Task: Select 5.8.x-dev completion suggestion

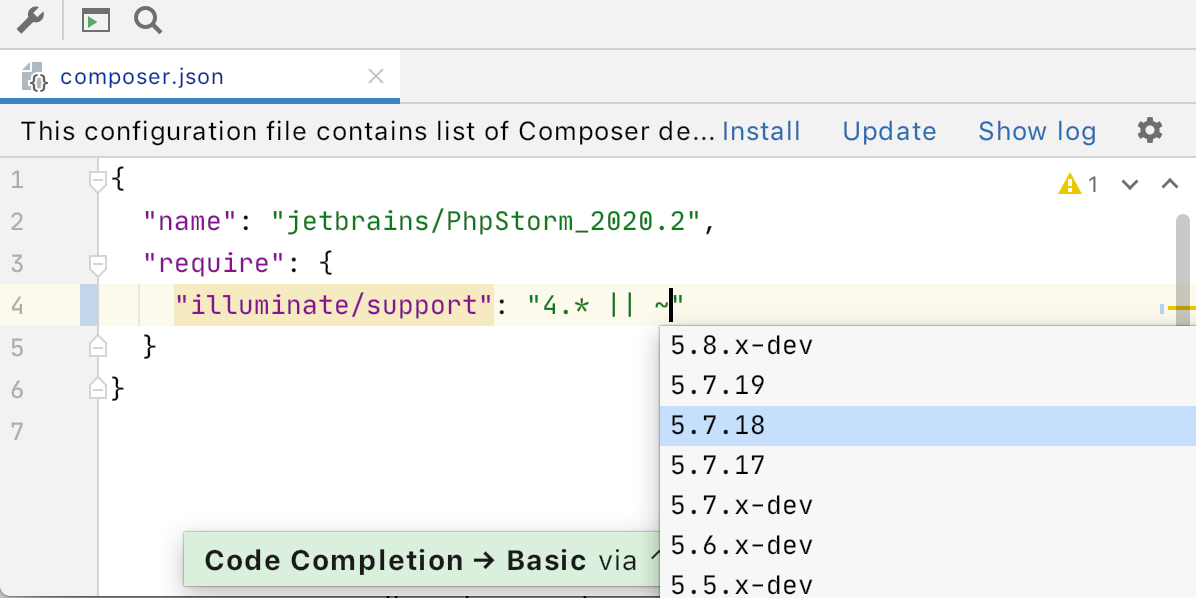Action: pyautogui.click(x=928, y=346)
